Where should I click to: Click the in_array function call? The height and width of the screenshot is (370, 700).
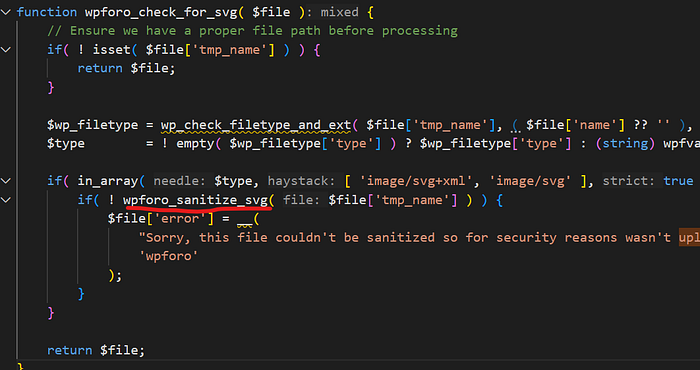[107, 181]
